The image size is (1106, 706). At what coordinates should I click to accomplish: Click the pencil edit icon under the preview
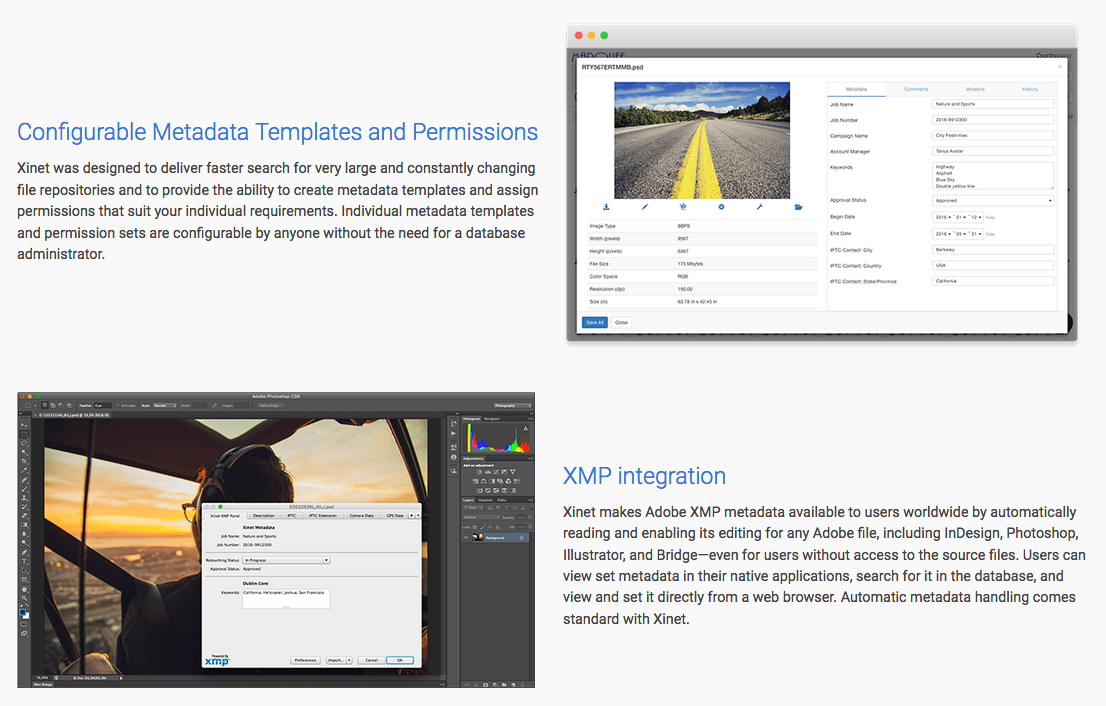[x=645, y=207]
